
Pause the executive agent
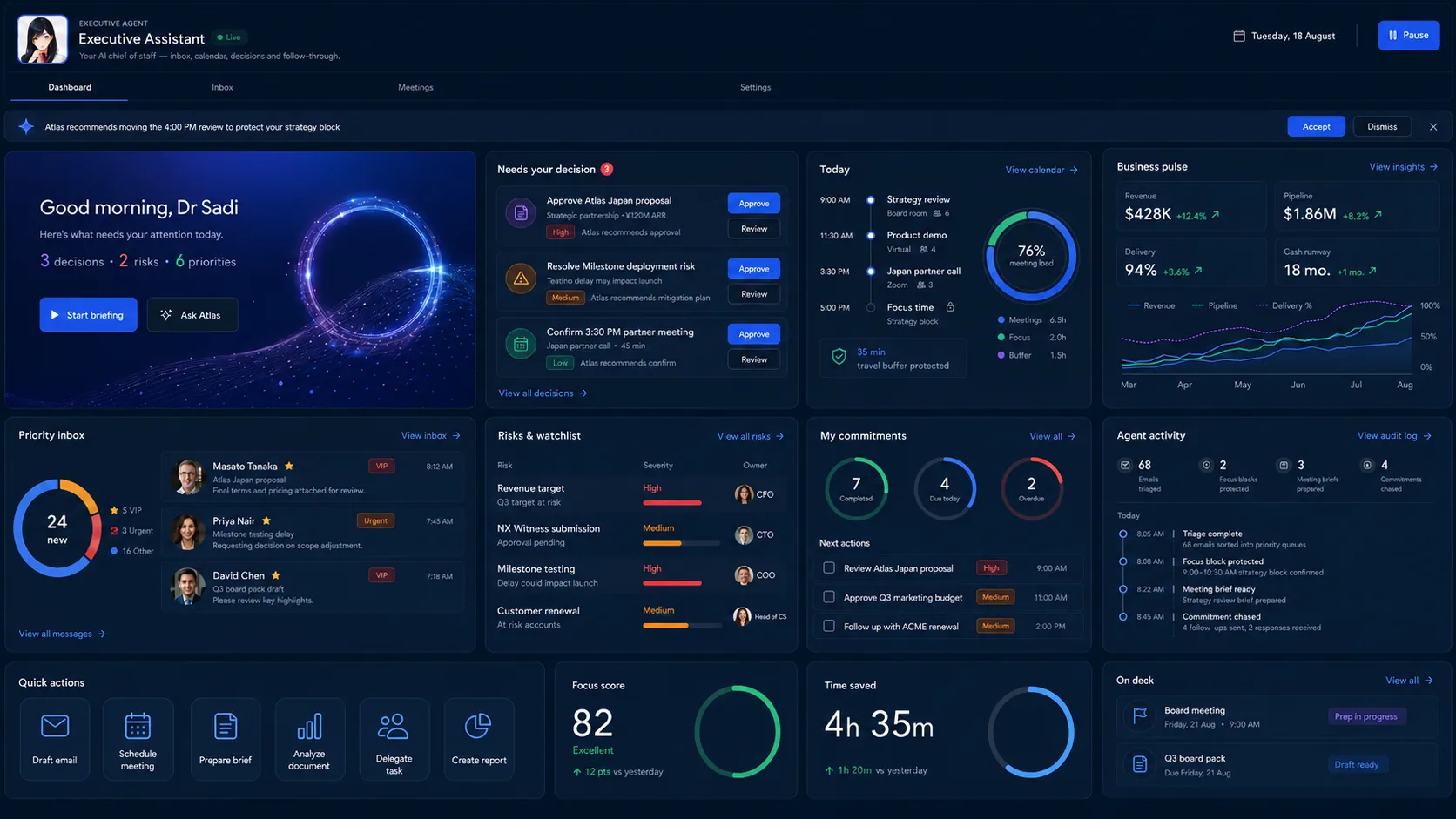tap(1408, 36)
